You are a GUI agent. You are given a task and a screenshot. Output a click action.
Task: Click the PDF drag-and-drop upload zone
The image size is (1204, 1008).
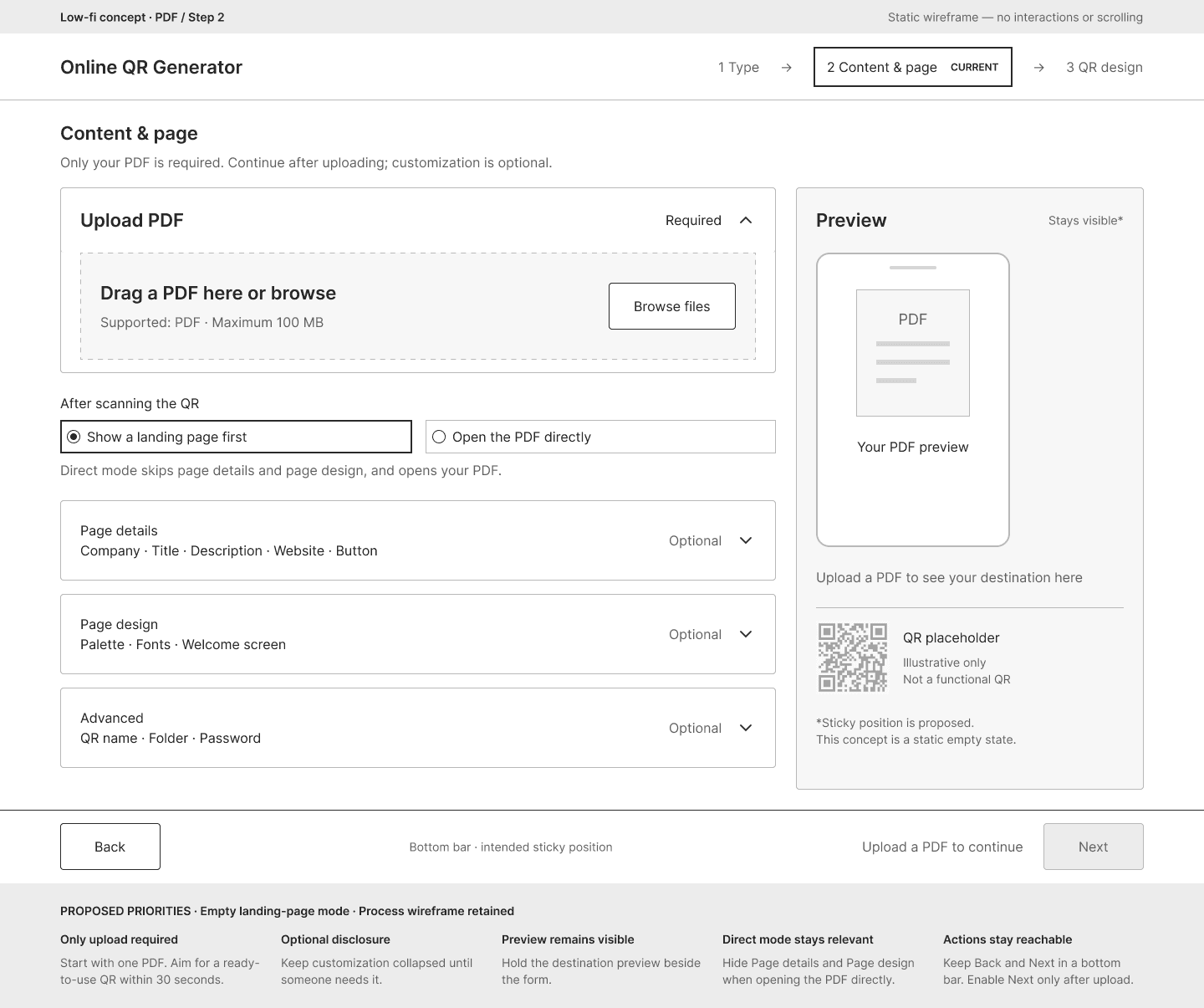click(x=418, y=306)
